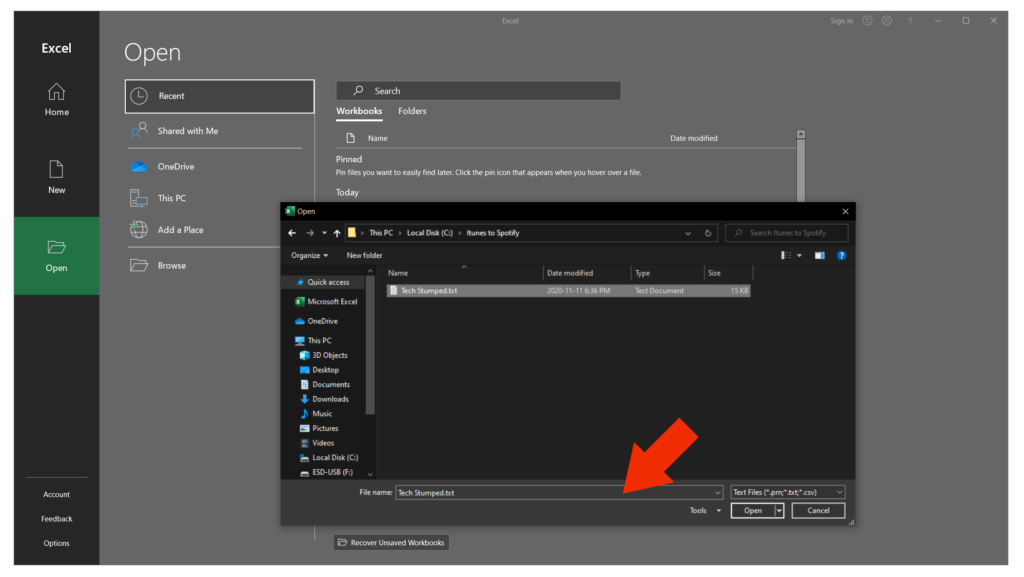Click the File name text field
The image size is (1024, 577).
(x=554, y=493)
